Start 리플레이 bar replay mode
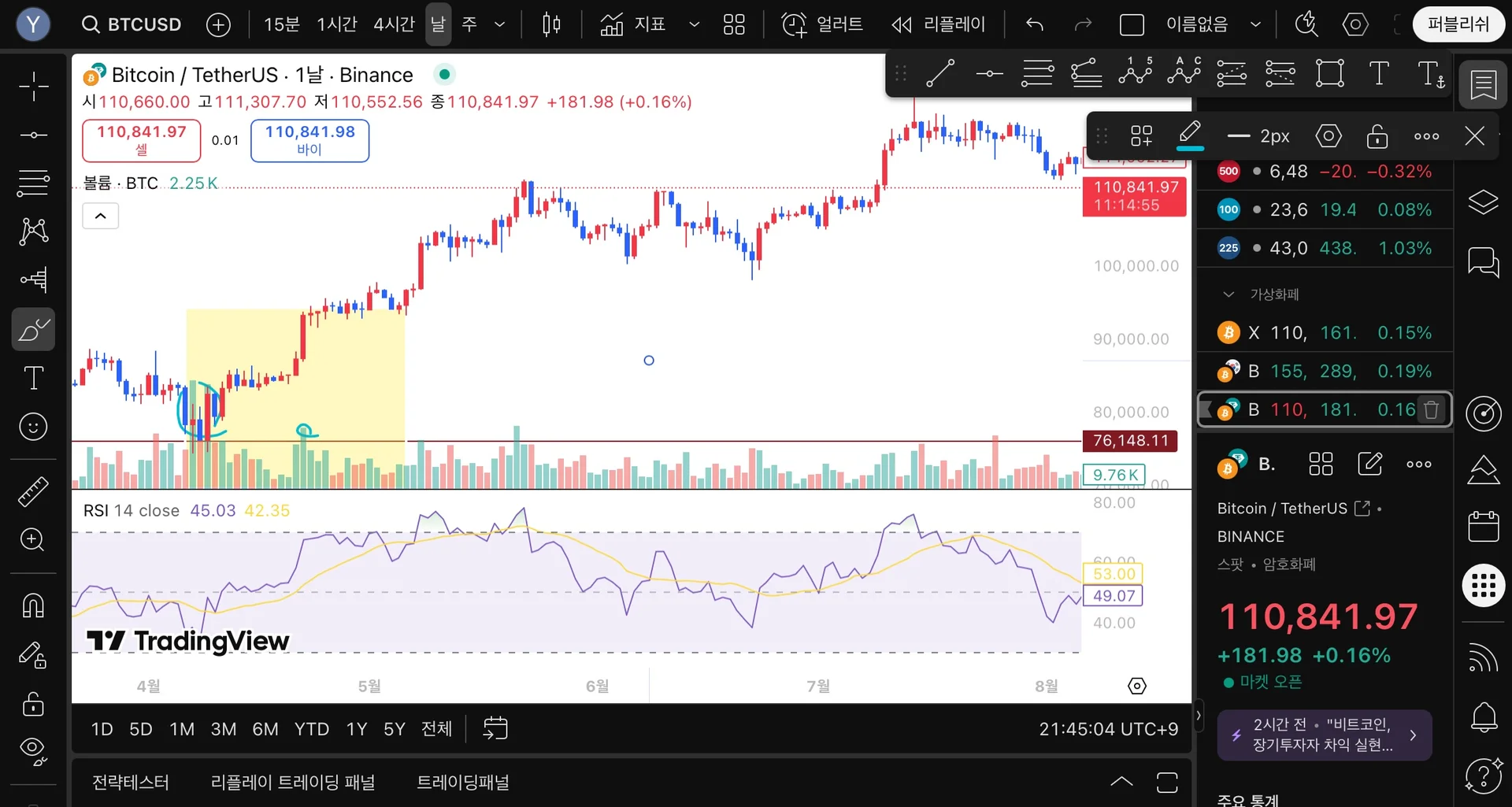 (x=938, y=24)
